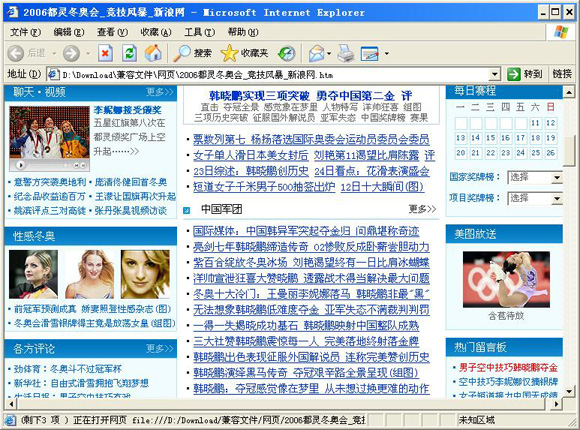This screenshot has width=580, height=430.
Task: Click the 链接 links toolbar label
Action: click(562, 74)
